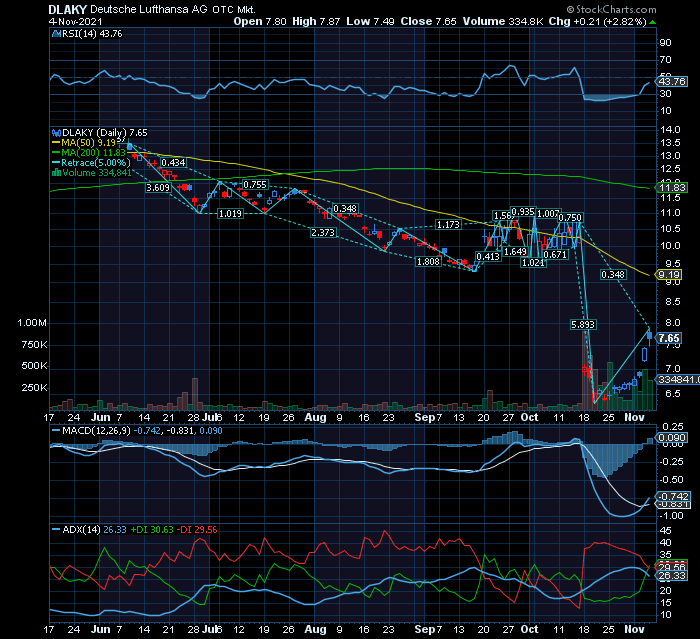Click the 250K volume axis label
Viewport: 700px width, 639px height.
click(34, 388)
